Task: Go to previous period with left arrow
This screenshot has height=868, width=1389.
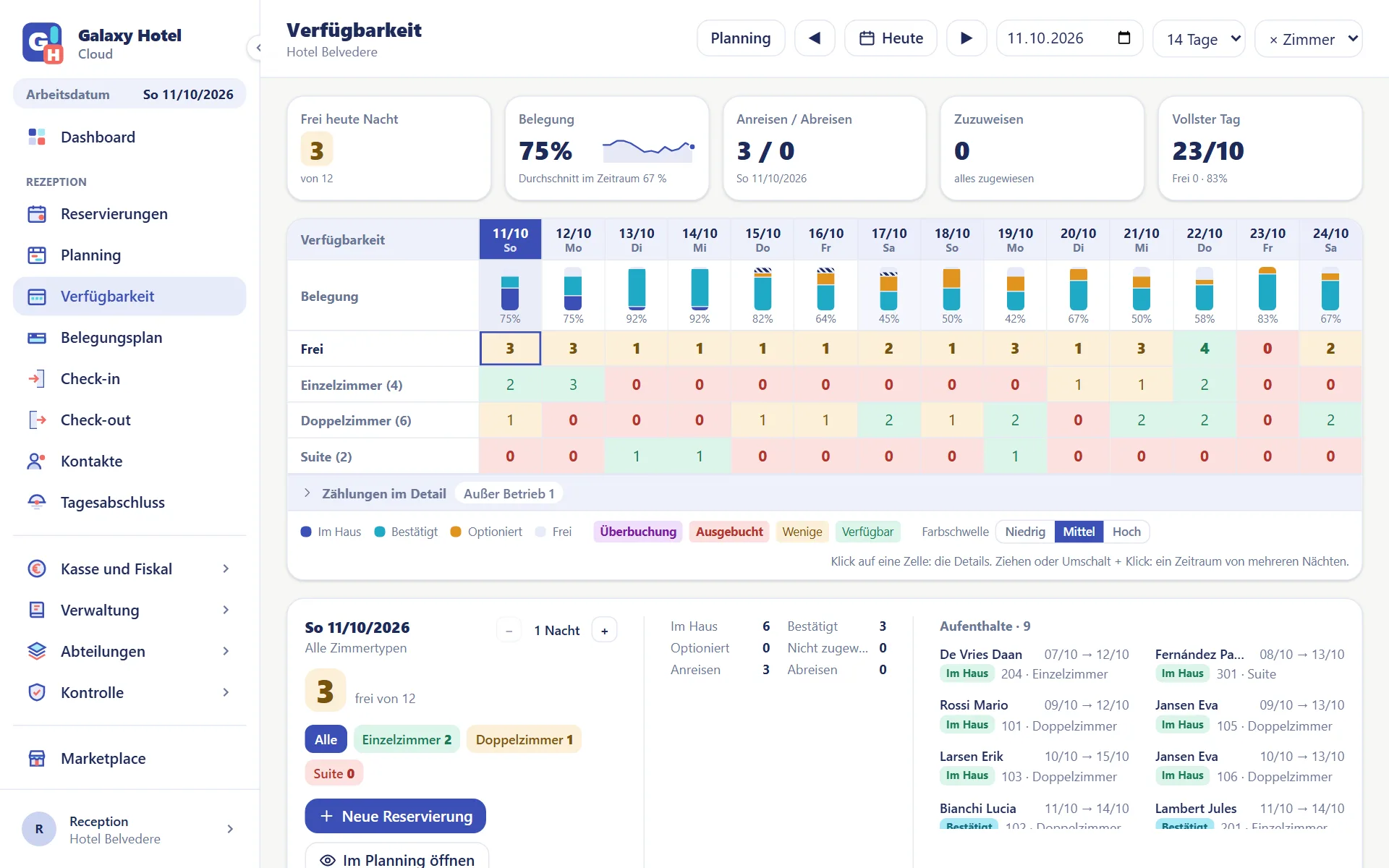Action: 815,38
